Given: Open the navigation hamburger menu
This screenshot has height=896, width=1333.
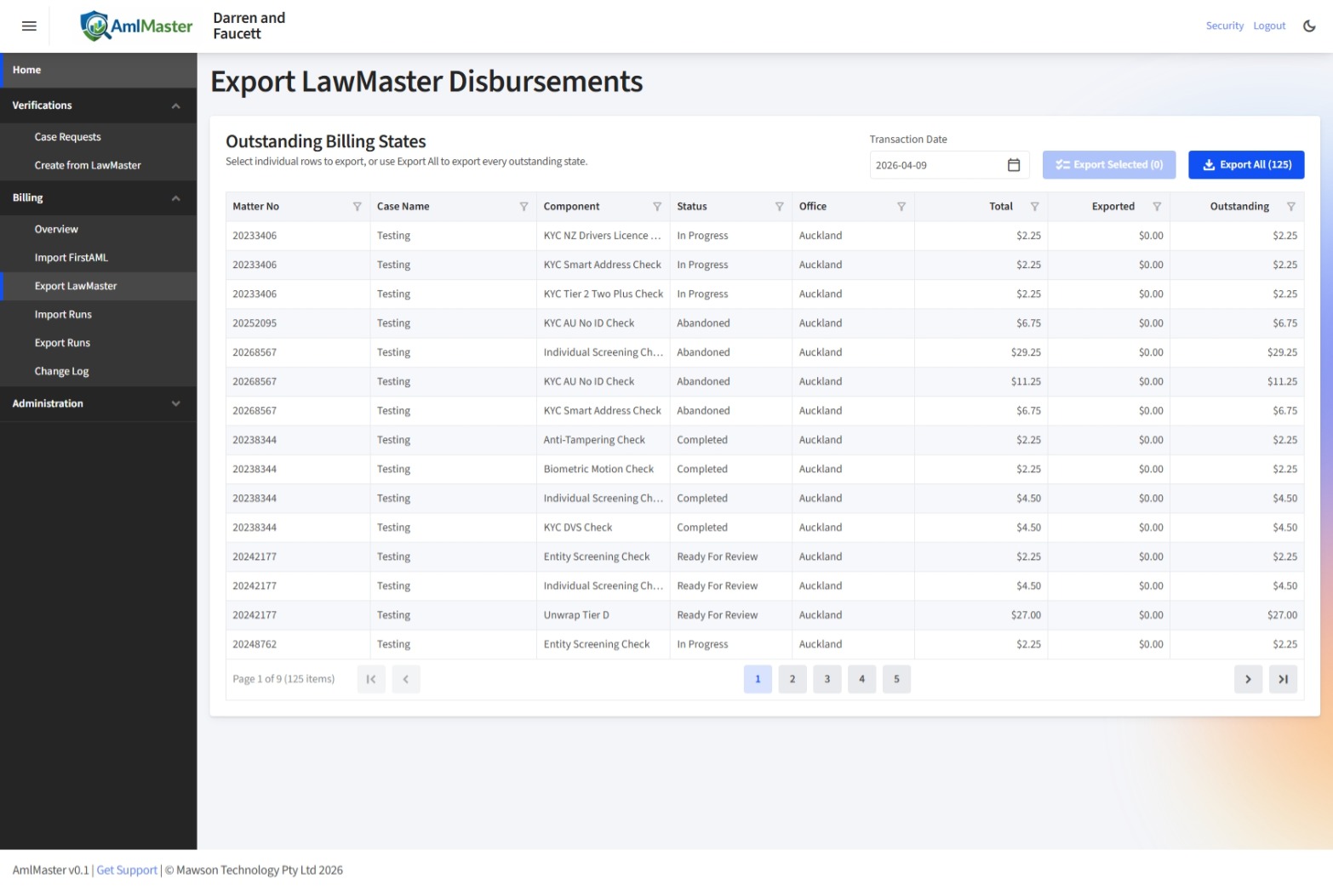Looking at the screenshot, I should click(x=28, y=26).
